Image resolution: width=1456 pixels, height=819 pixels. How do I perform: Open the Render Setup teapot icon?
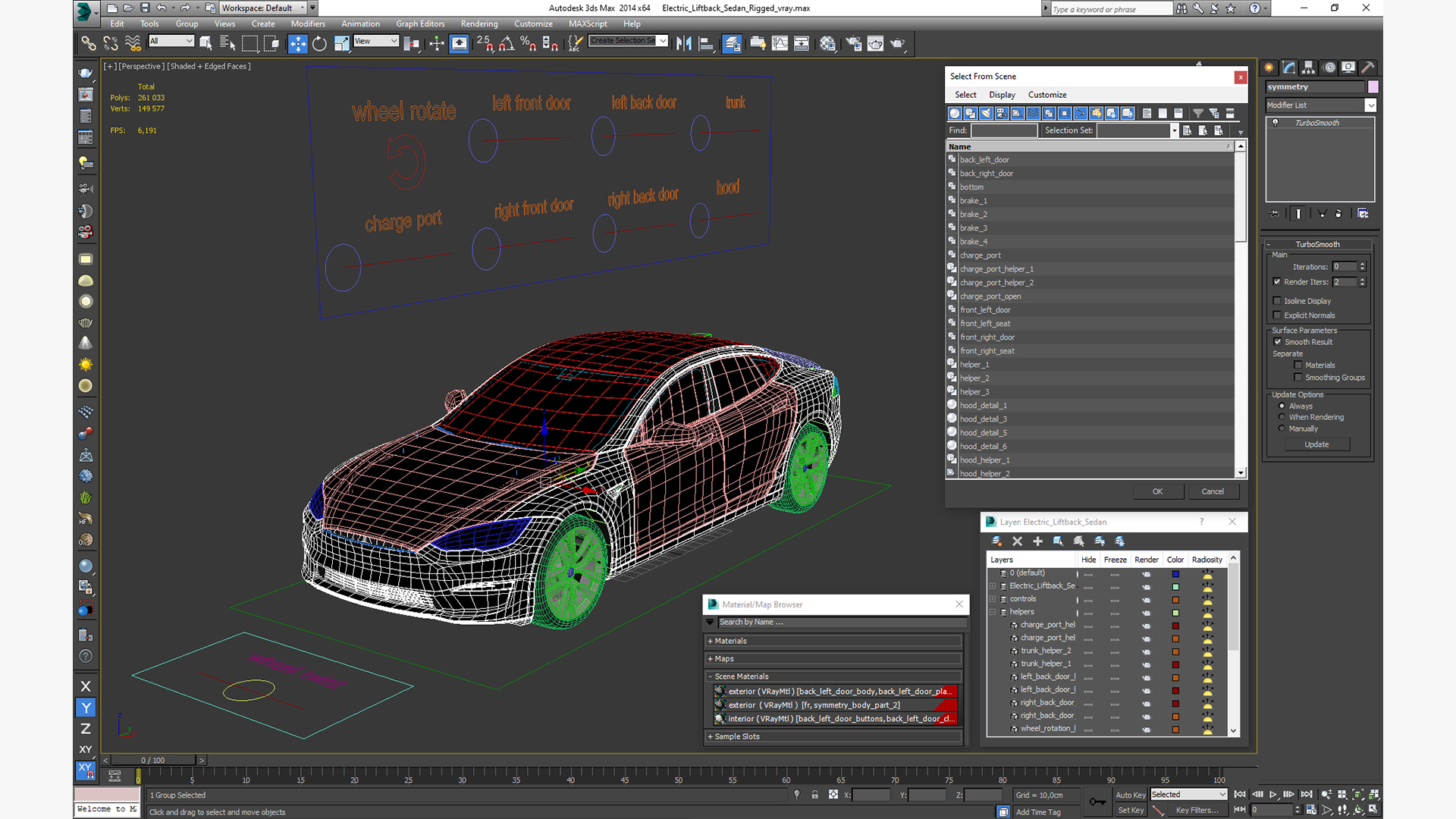854,43
